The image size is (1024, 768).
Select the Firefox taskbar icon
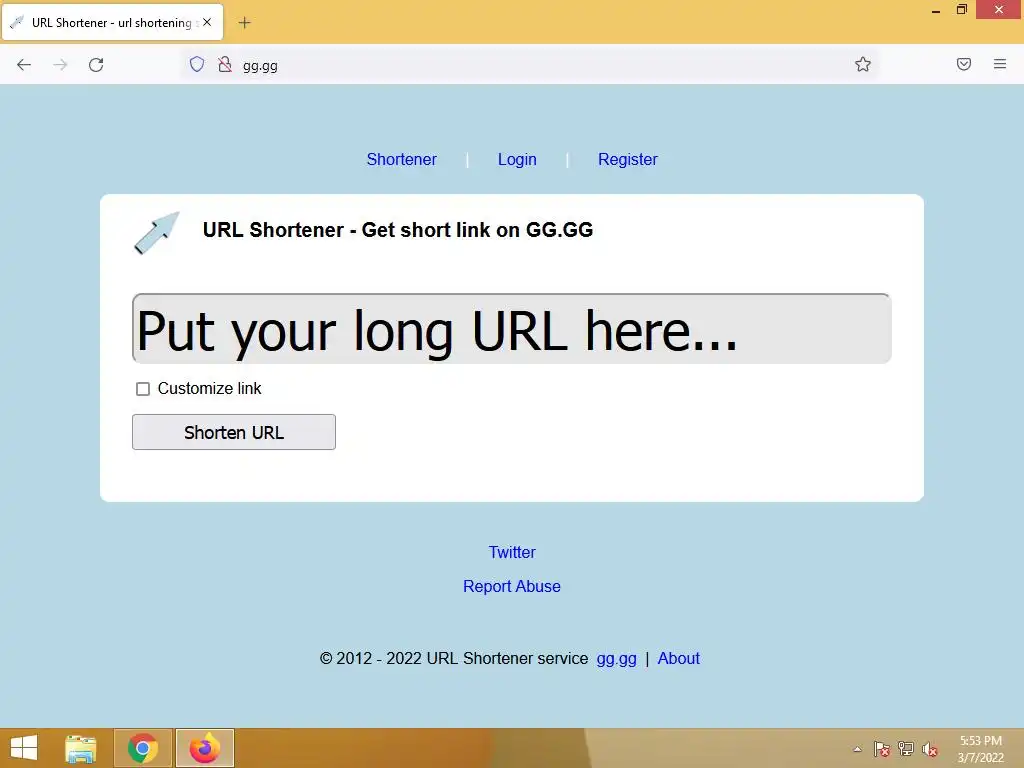(x=204, y=748)
